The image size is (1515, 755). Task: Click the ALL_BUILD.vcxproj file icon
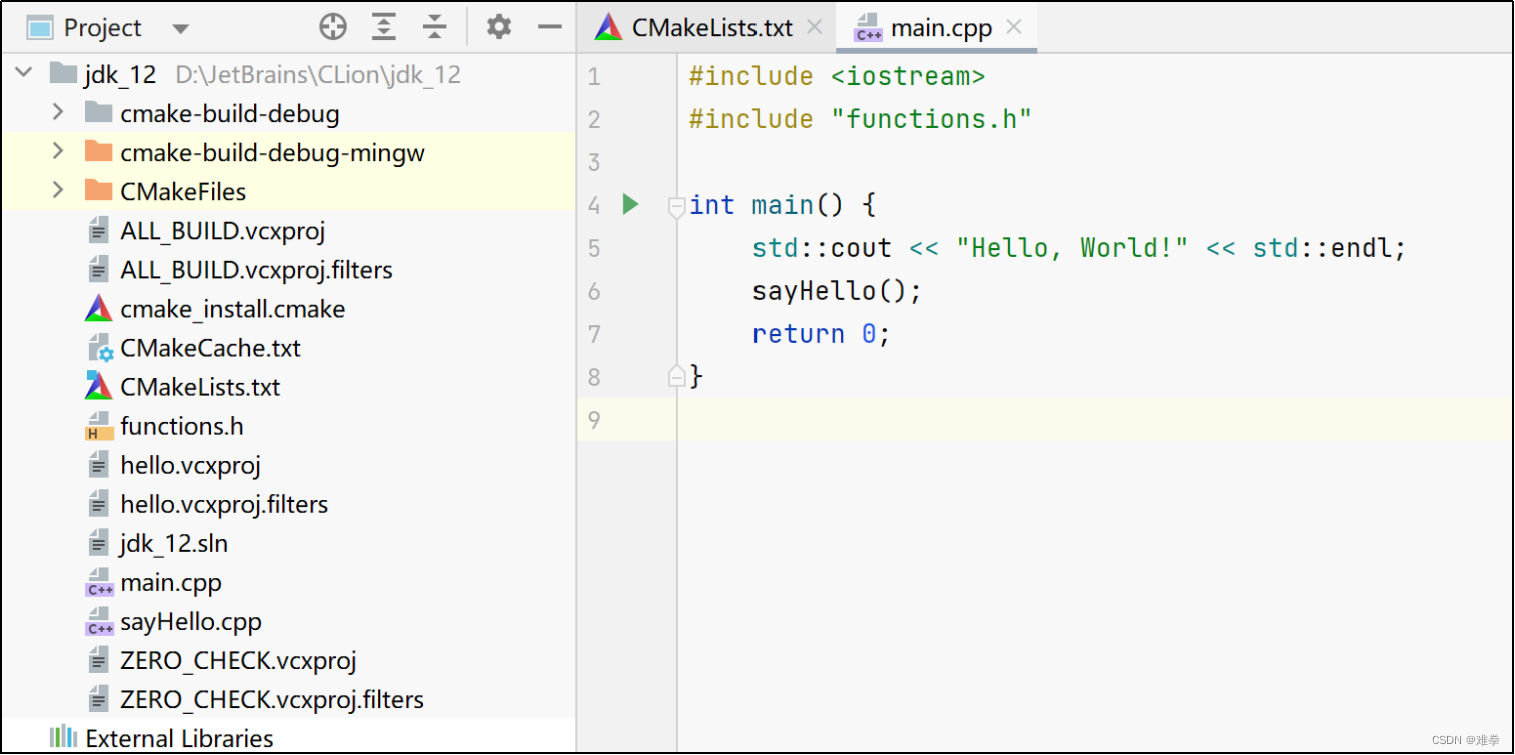98,231
